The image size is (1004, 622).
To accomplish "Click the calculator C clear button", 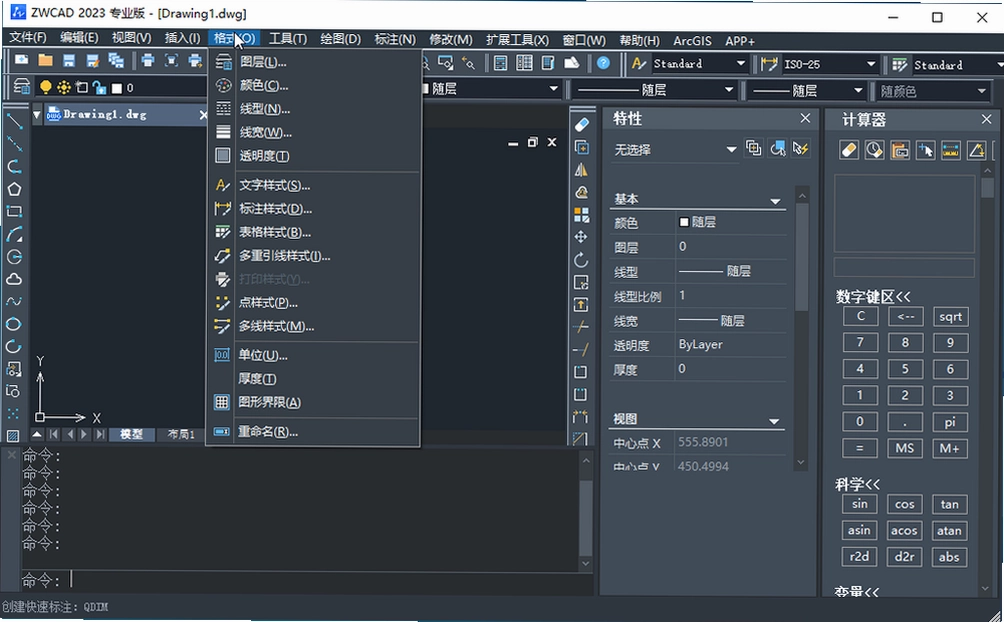I will coord(860,316).
